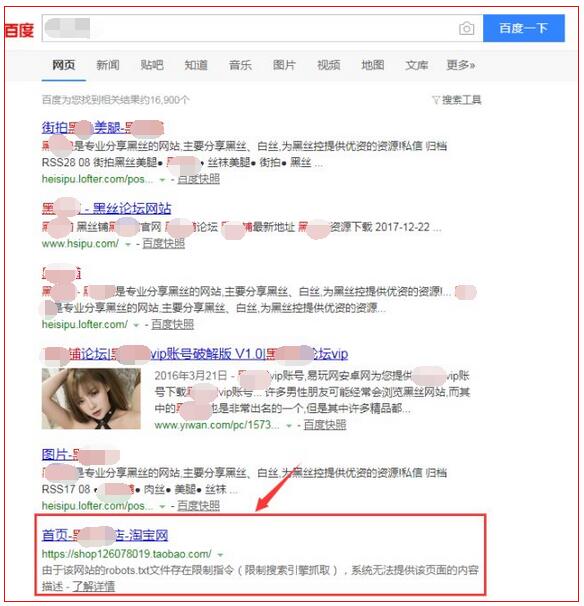The height and width of the screenshot is (606, 584).
Task: Click the result count text 约16,900个
Action: click(x=165, y=100)
